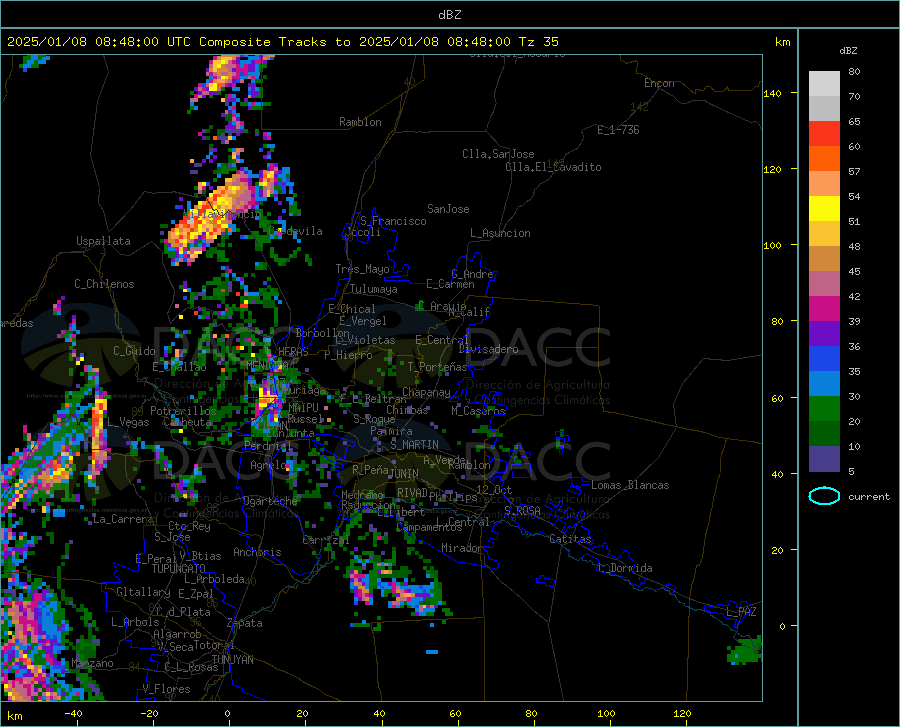This screenshot has height=727, width=900.
Task: Choose the light blue 30-35 dBZ swatch
Action: tap(824, 384)
